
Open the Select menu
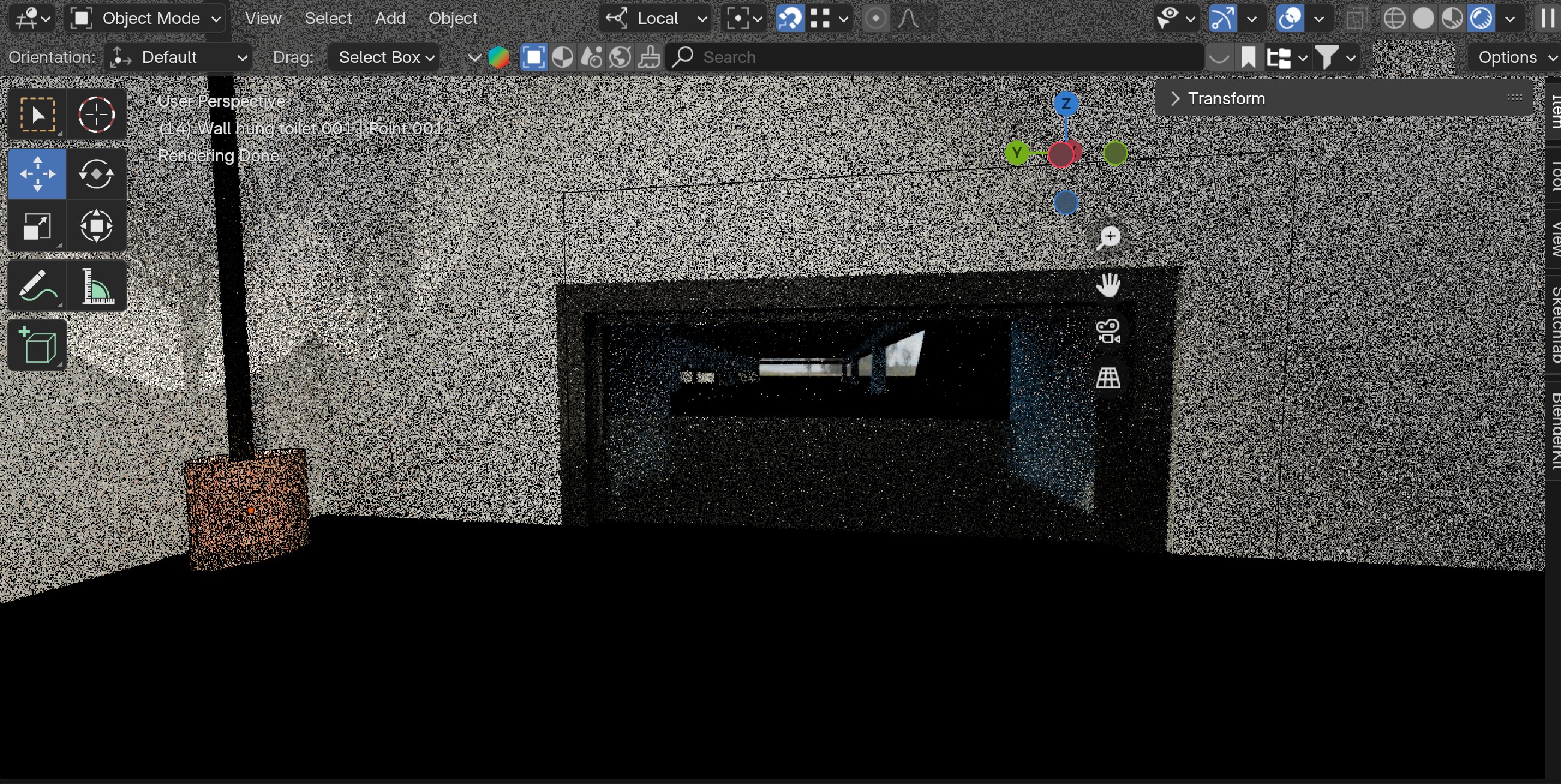pos(328,18)
